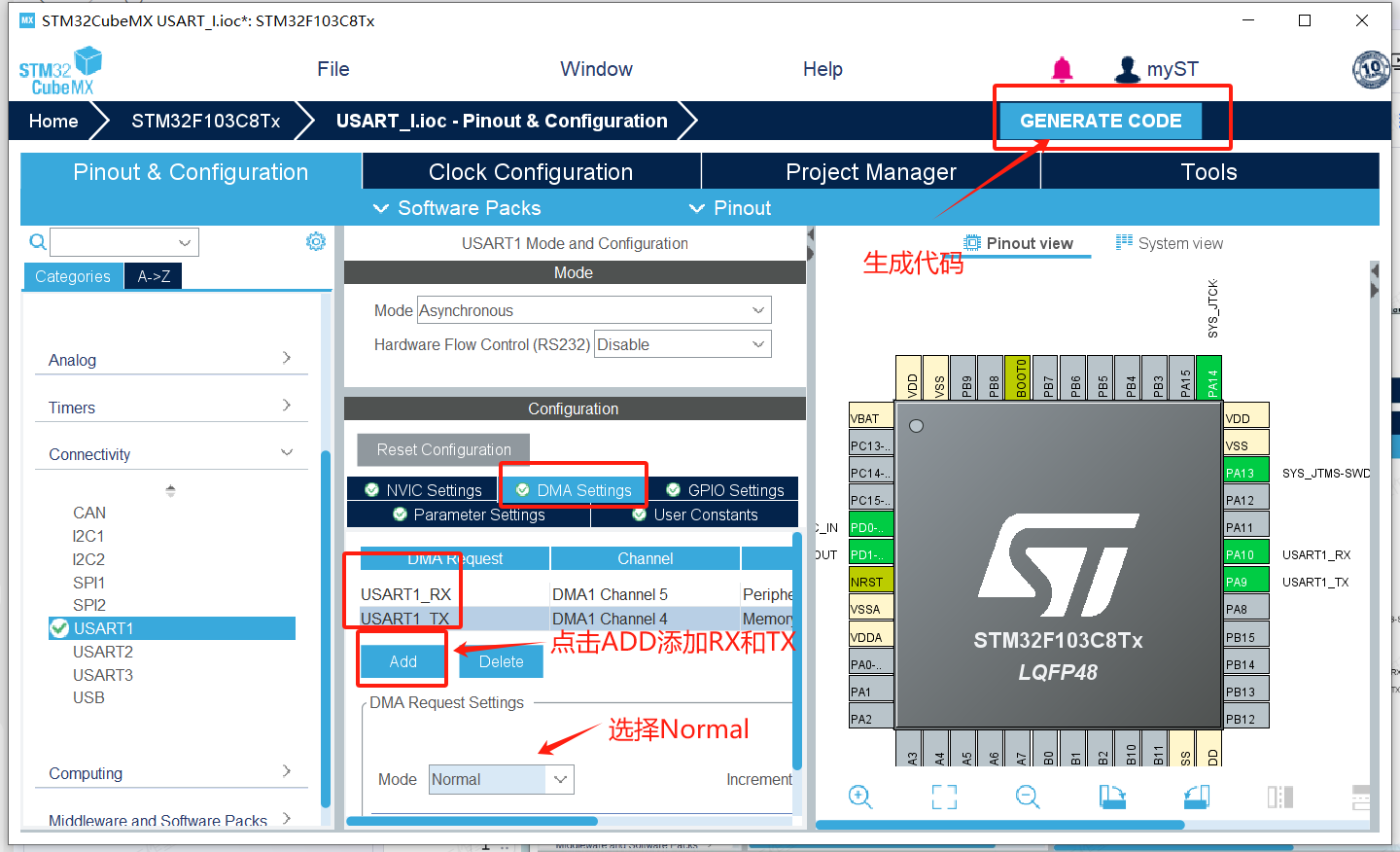Open the notifications bell icon

pyautogui.click(x=1063, y=69)
